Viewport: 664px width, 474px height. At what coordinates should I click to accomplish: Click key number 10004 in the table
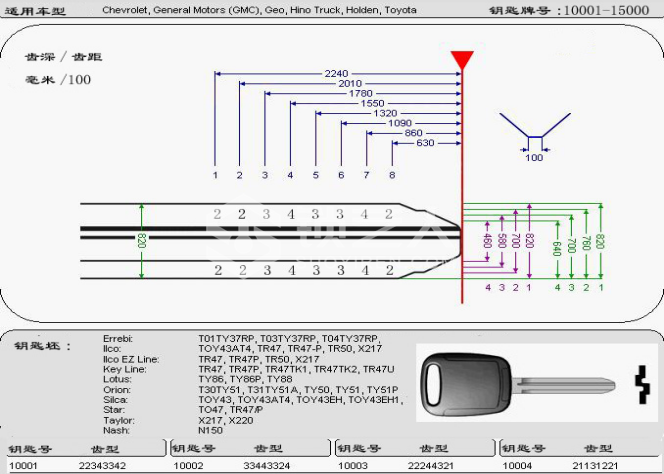click(517, 466)
